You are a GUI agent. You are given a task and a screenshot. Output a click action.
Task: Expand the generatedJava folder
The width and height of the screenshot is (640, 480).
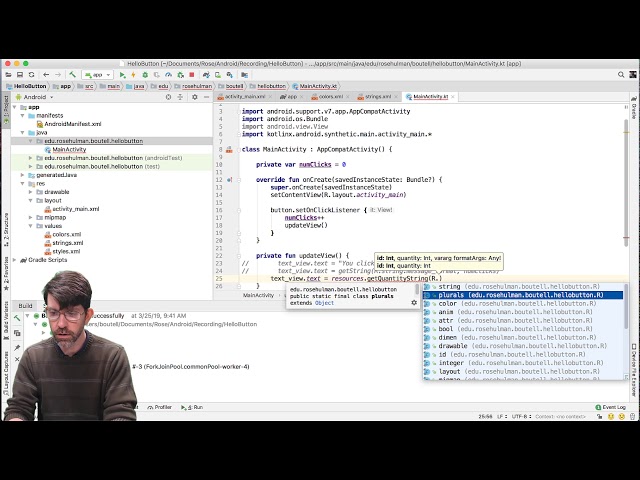[x=23, y=175]
